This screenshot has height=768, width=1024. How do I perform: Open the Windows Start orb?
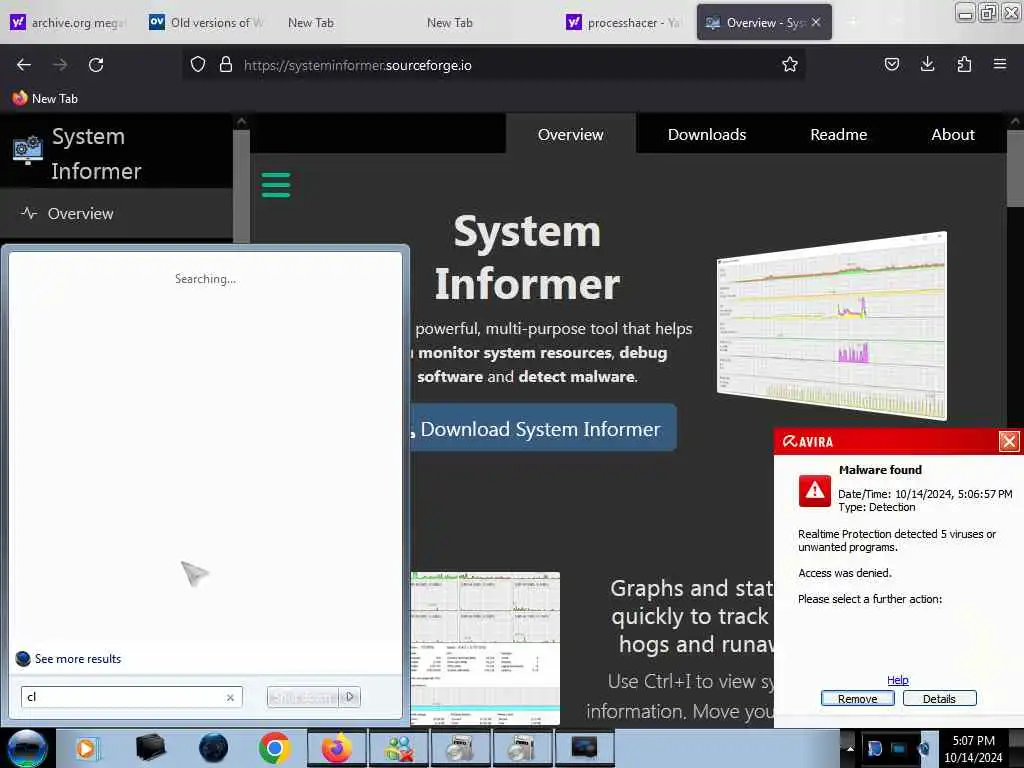coord(27,748)
